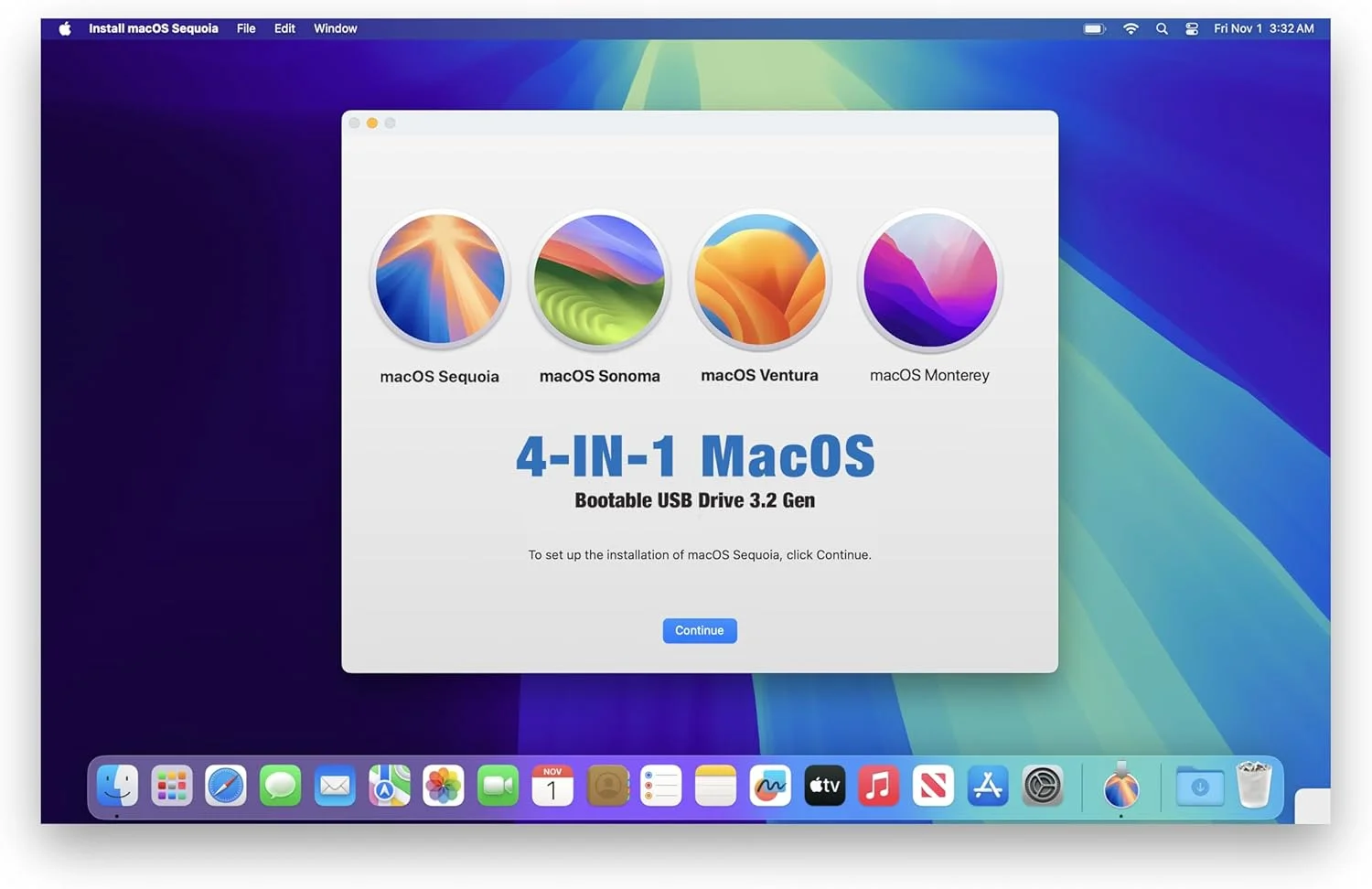Check Wi-Fi status in the menu bar

tap(1131, 28)
